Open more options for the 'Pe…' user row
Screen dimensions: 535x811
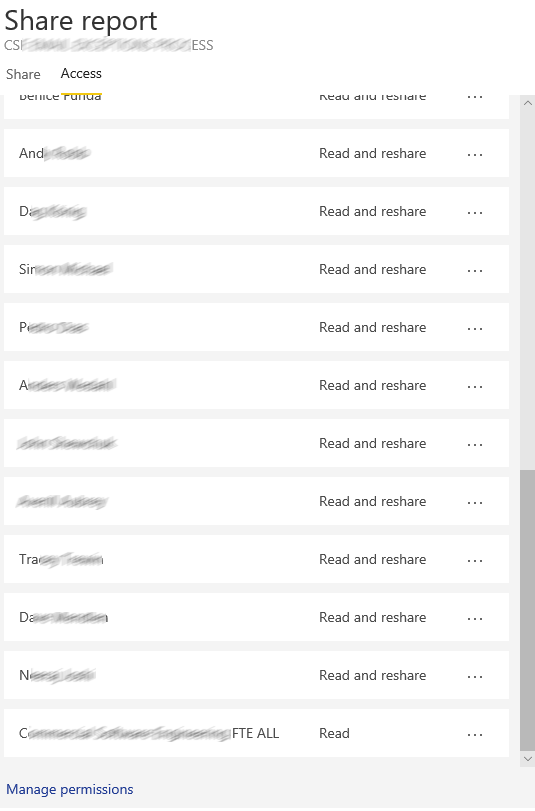(474, 328)
